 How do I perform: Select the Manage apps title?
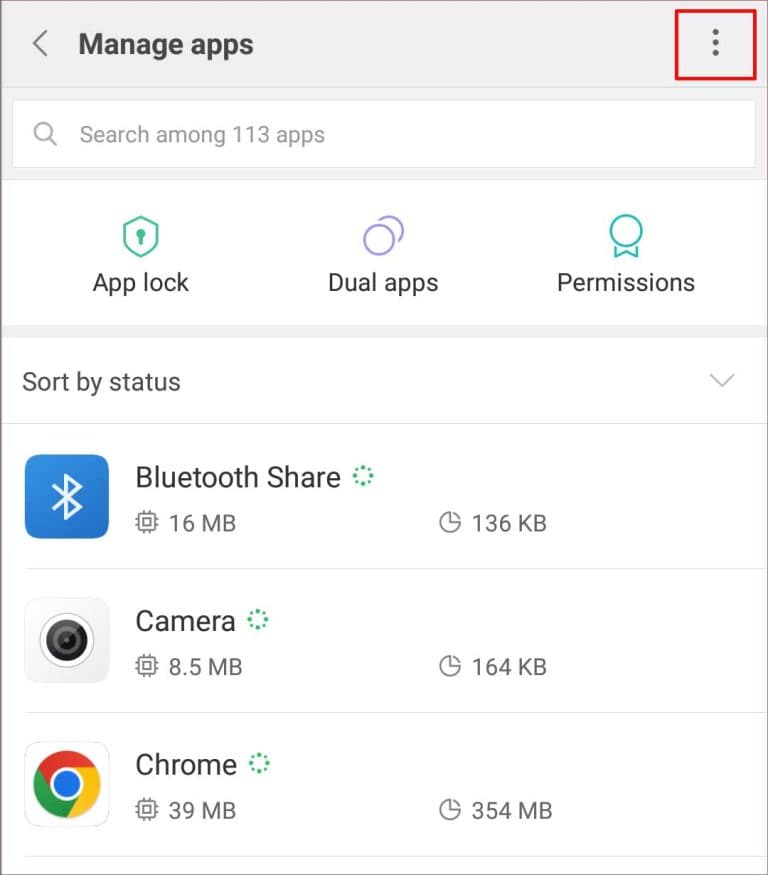click(166, 44)
